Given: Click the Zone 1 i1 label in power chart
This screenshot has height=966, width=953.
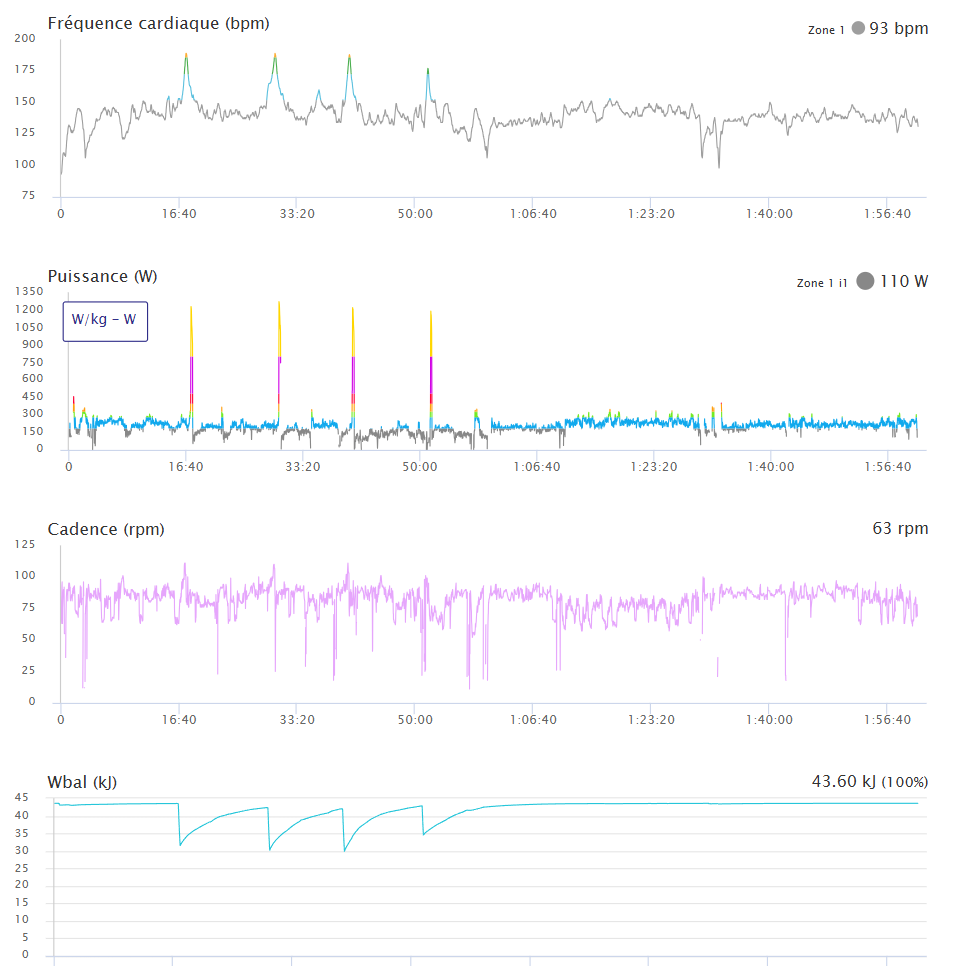Looking at the screenshot, I should pyautogui.click(x=822, y=283).
